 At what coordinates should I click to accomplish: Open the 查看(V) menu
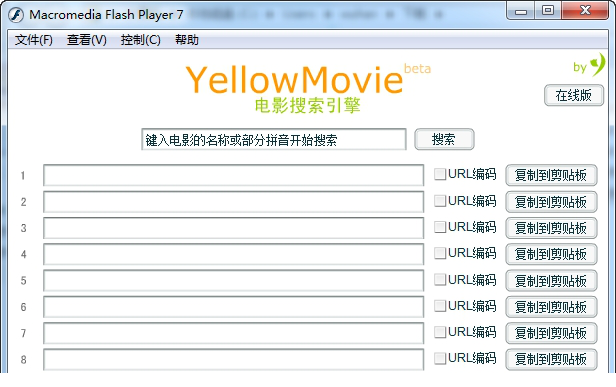point(87,40)
